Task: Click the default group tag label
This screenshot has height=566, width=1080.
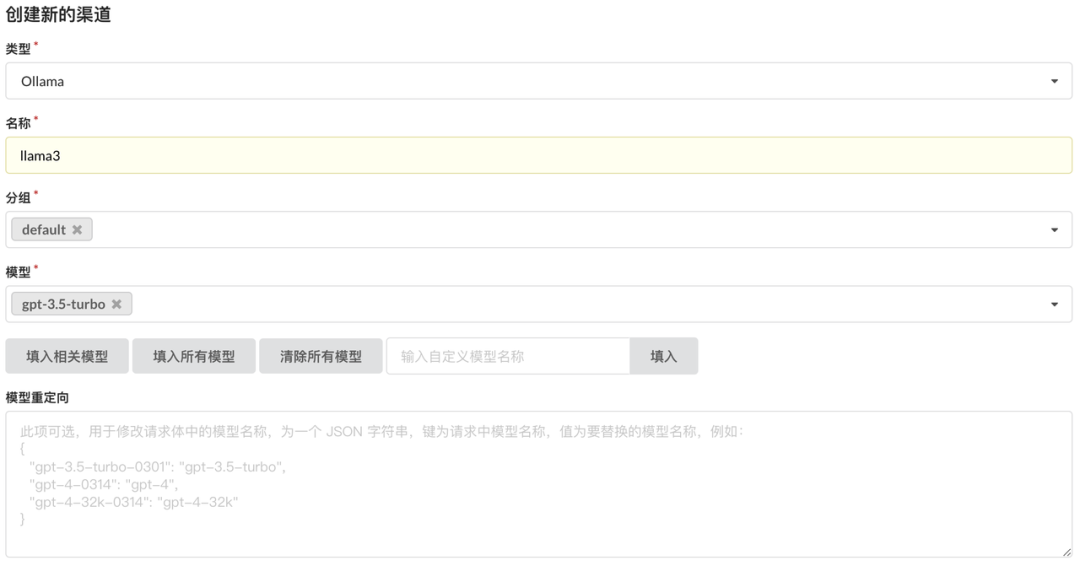Action: click(x=43, y=230)
